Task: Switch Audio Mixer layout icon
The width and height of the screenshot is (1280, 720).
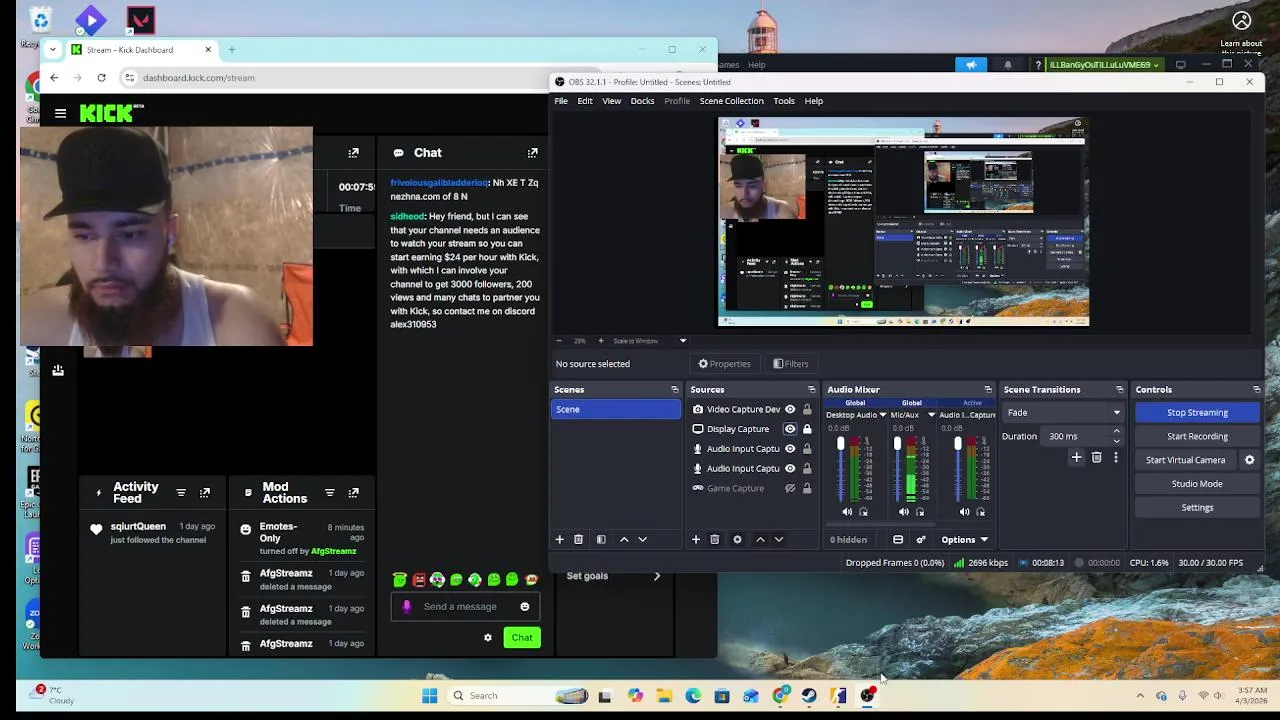Action: click(x=898, y=540)
